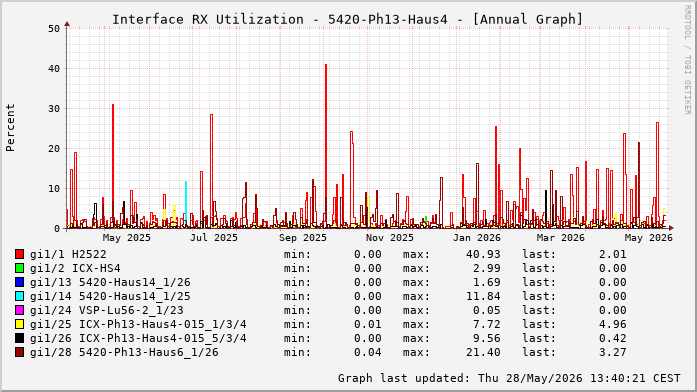
Task: Click the min value 0.01
Action: click(x=368, y=324)
